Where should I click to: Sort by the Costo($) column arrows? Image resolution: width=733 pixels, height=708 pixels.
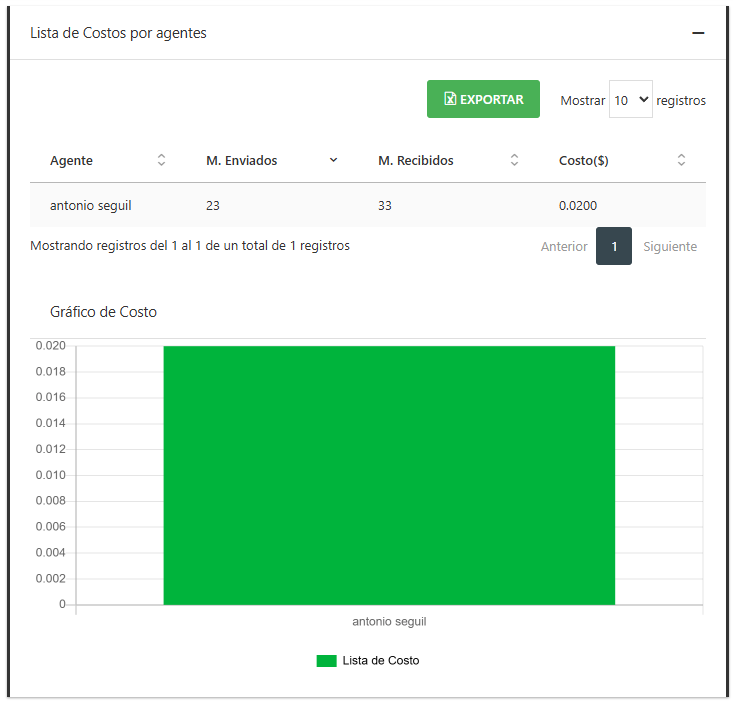point(681,160)
